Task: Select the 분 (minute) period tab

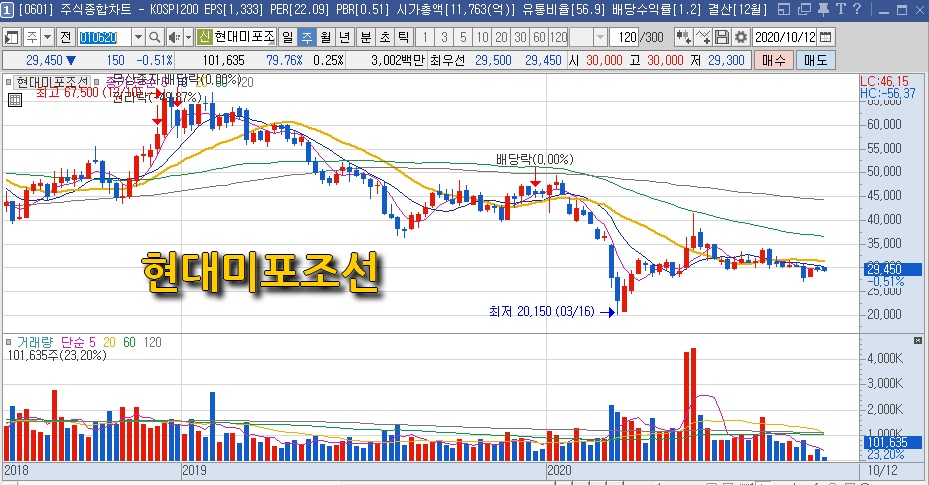Action: pyautogui.click(x=366, y=37)
